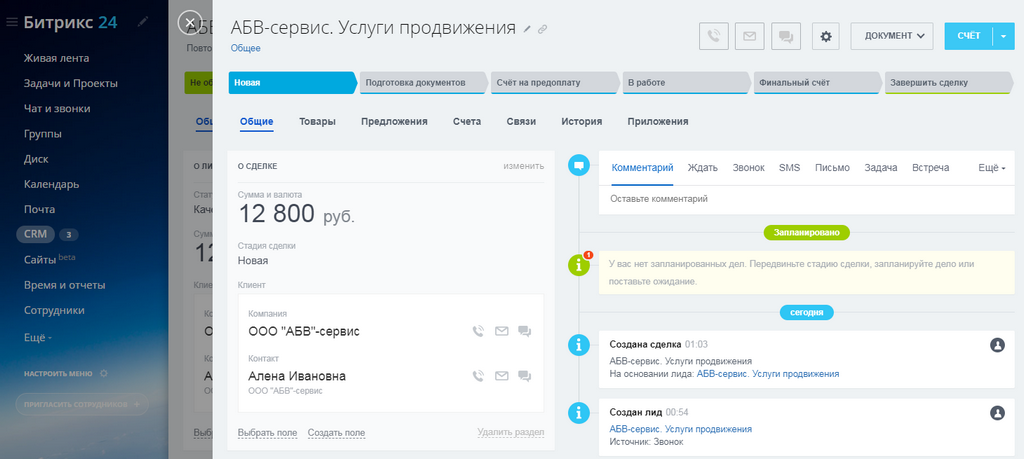Click info icon beside Создан лид
The image size is (1024, 459).
tap(579, 413)
